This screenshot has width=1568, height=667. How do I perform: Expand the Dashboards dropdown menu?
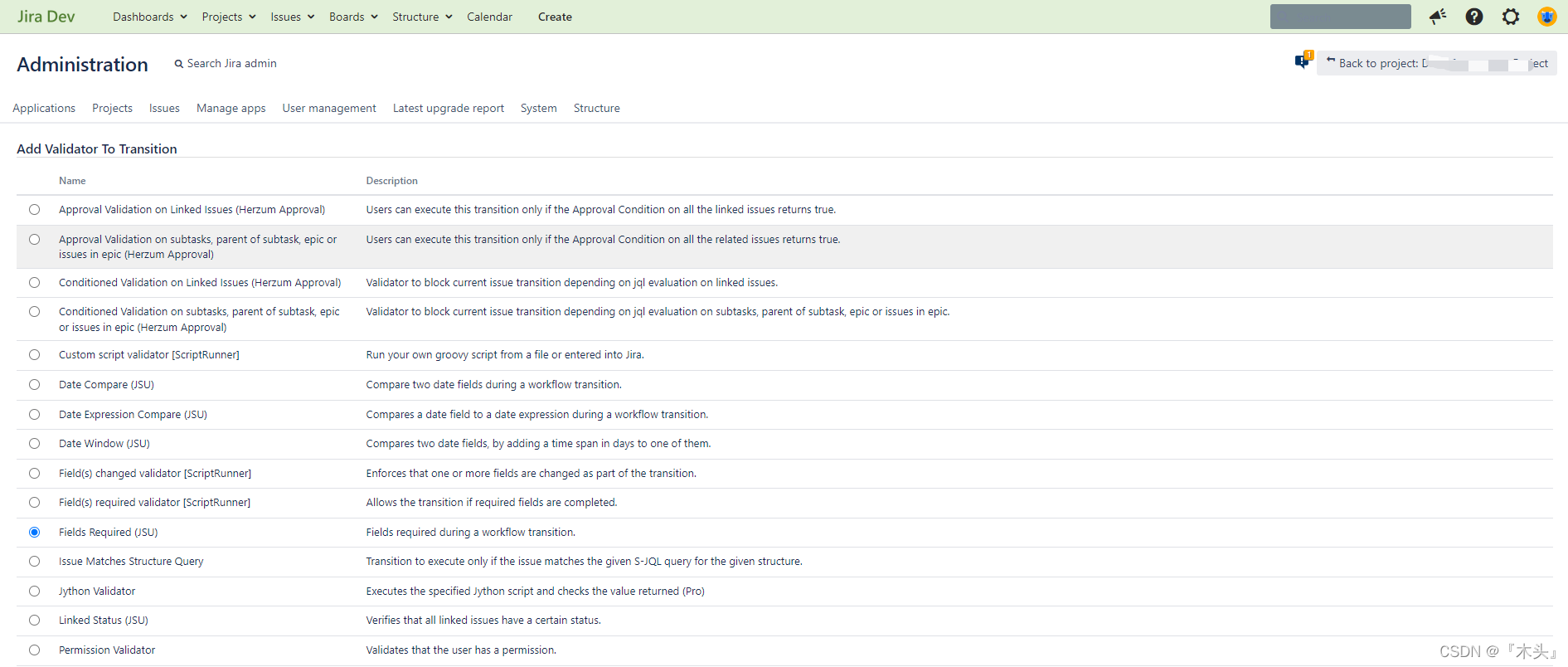point(150,17)
